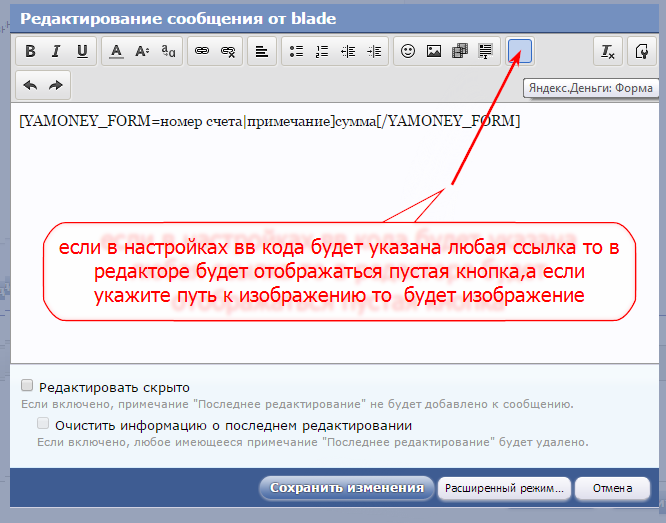
Task: Insert an image
Action: click(x=434, y=51)
